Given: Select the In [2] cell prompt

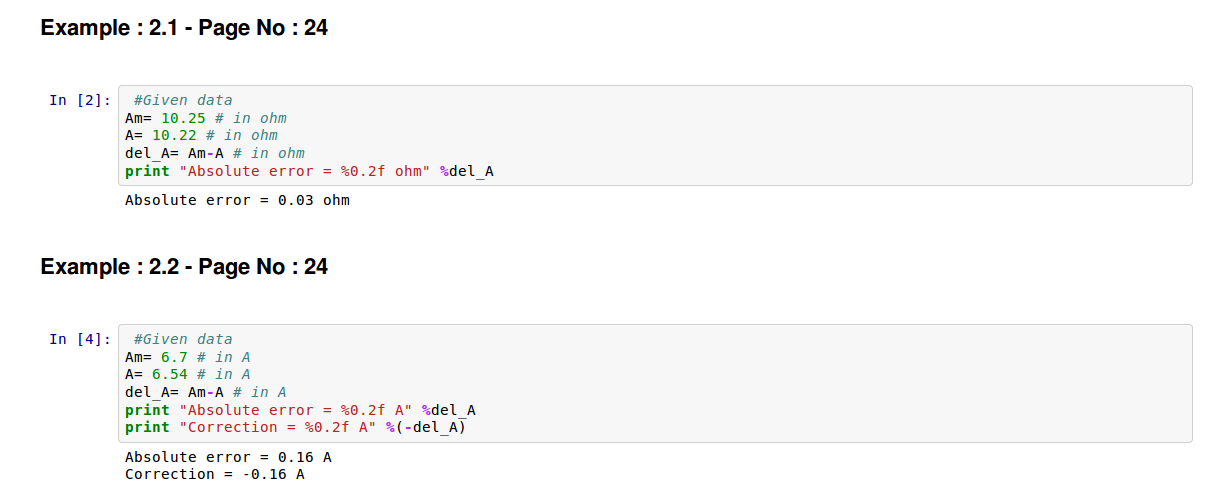Looking at the screenshot, I should [79, 100].
